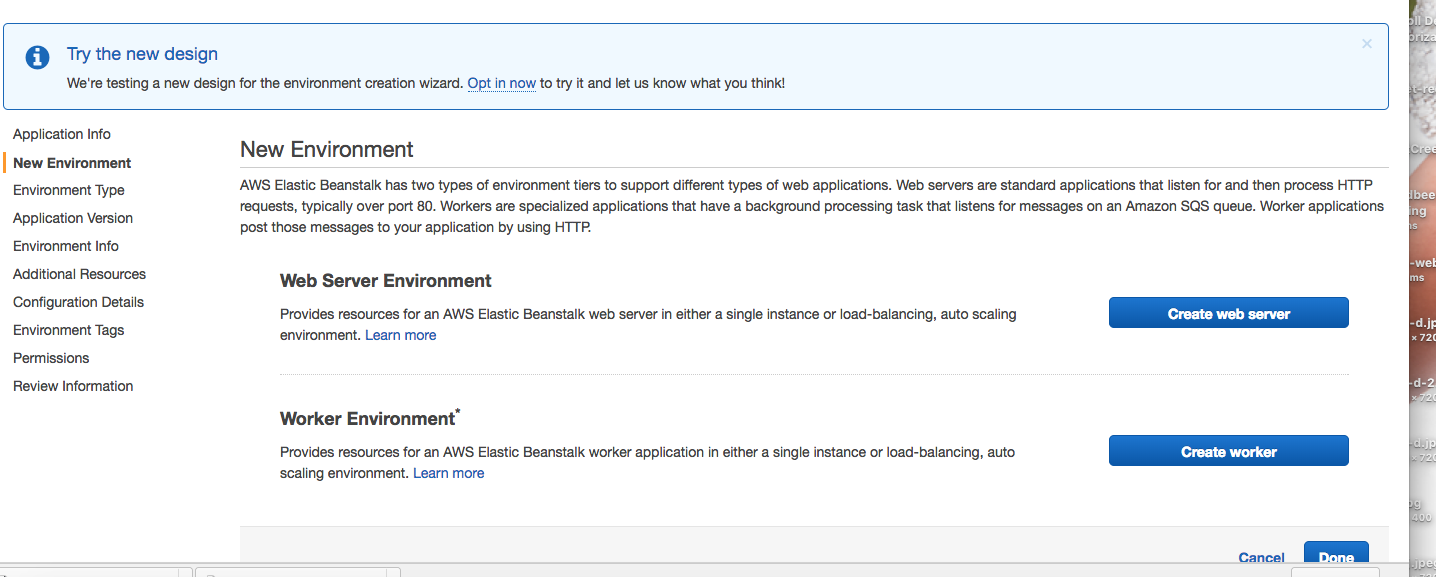Select New Environment in the sidebar
The width and height of the screenshot is (1436, 577).
(72, 163)
